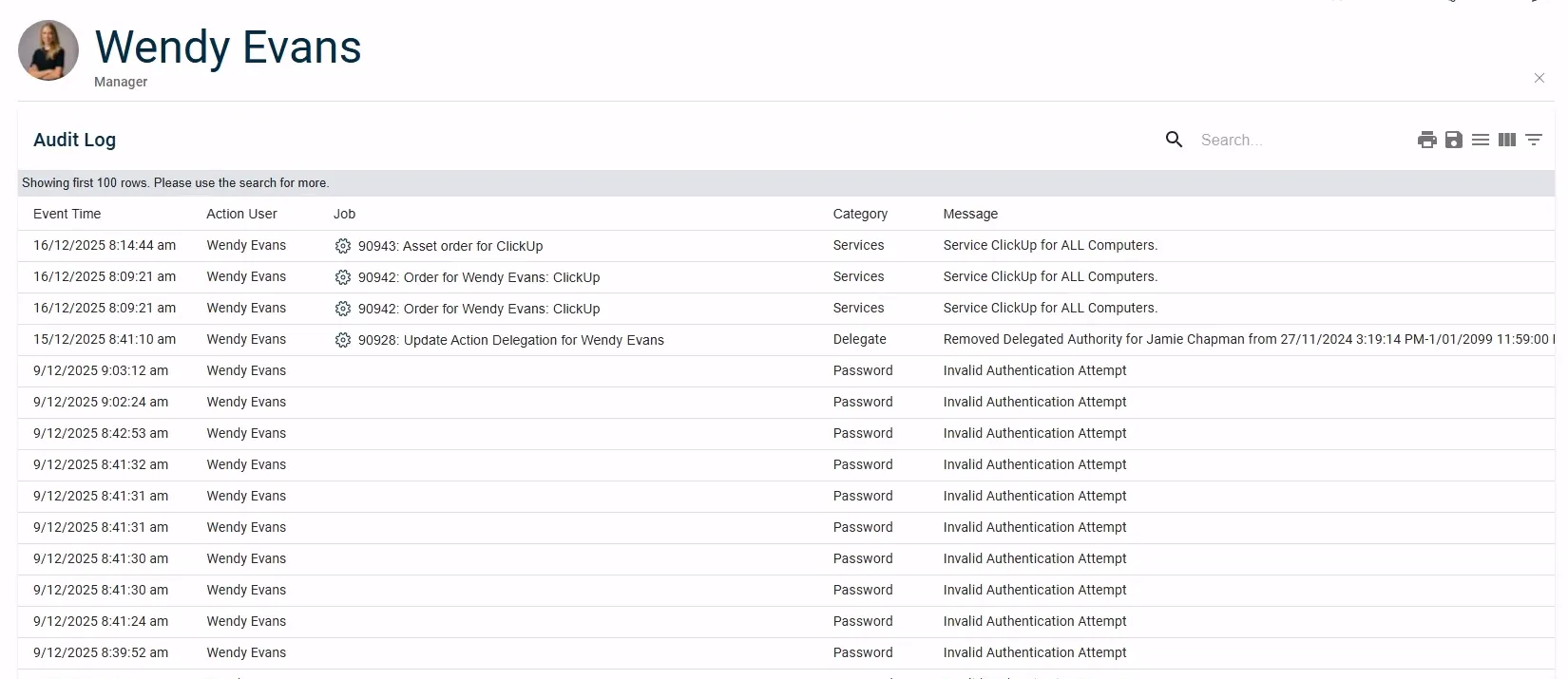Click the Showing first 100 rows notice
The width and height of the screenshot is (1568, 679).
(176, 182)
